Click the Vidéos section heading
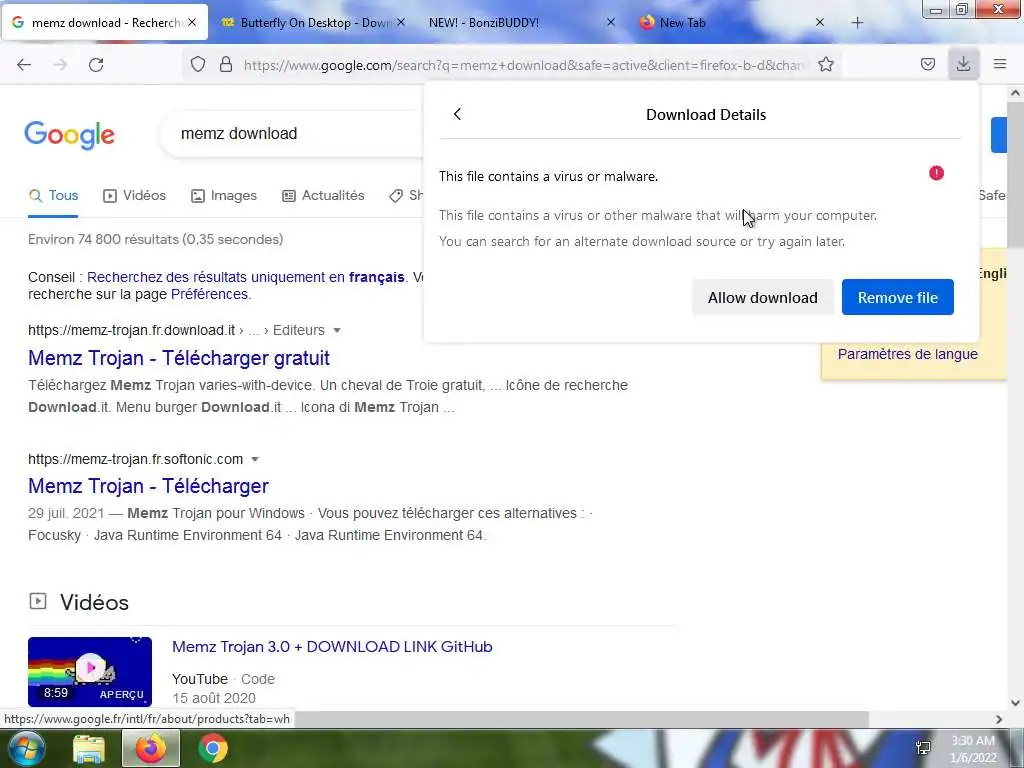This screenshot has height=768, width=1024. tap(94, 602)
